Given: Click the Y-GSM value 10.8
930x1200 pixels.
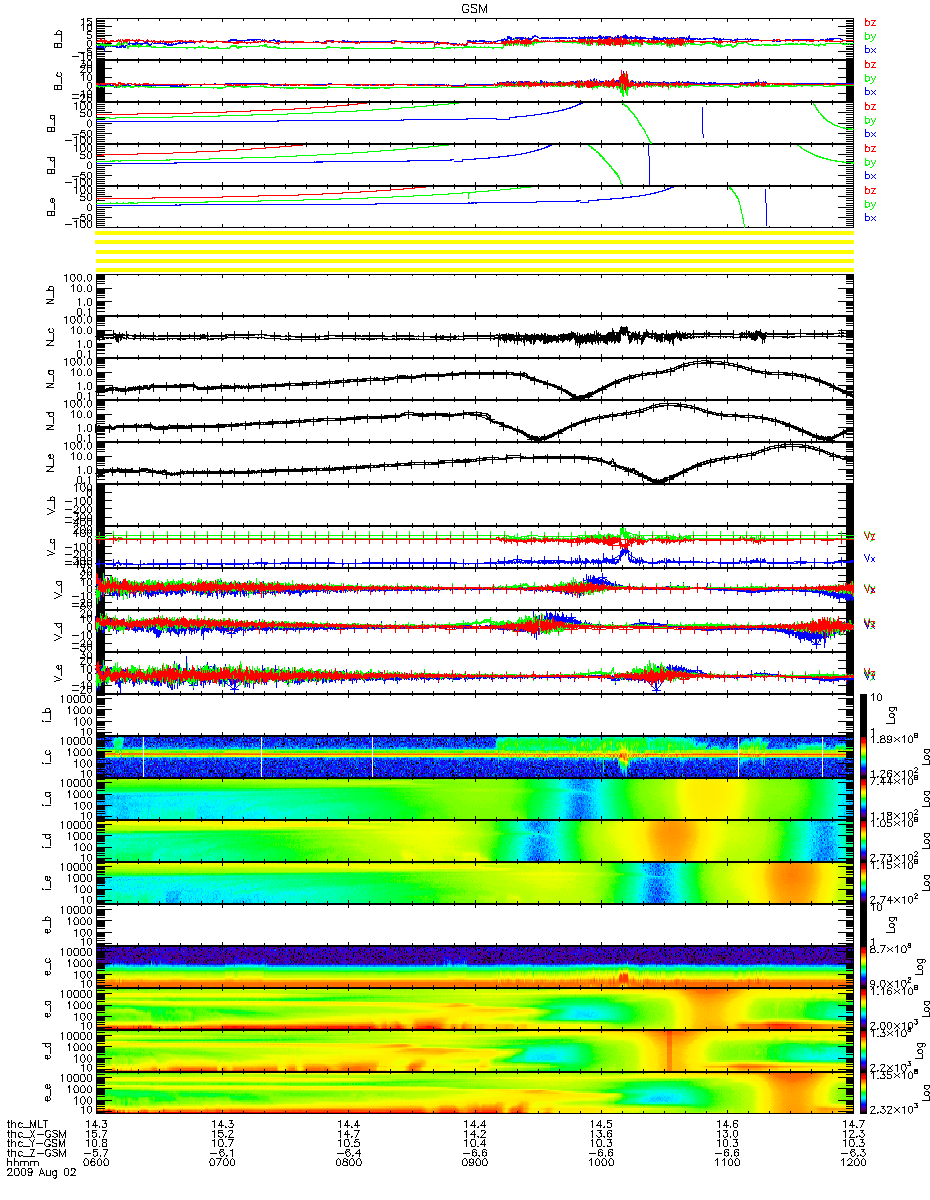Looking at the screenshot, I should coord(97,1144).
